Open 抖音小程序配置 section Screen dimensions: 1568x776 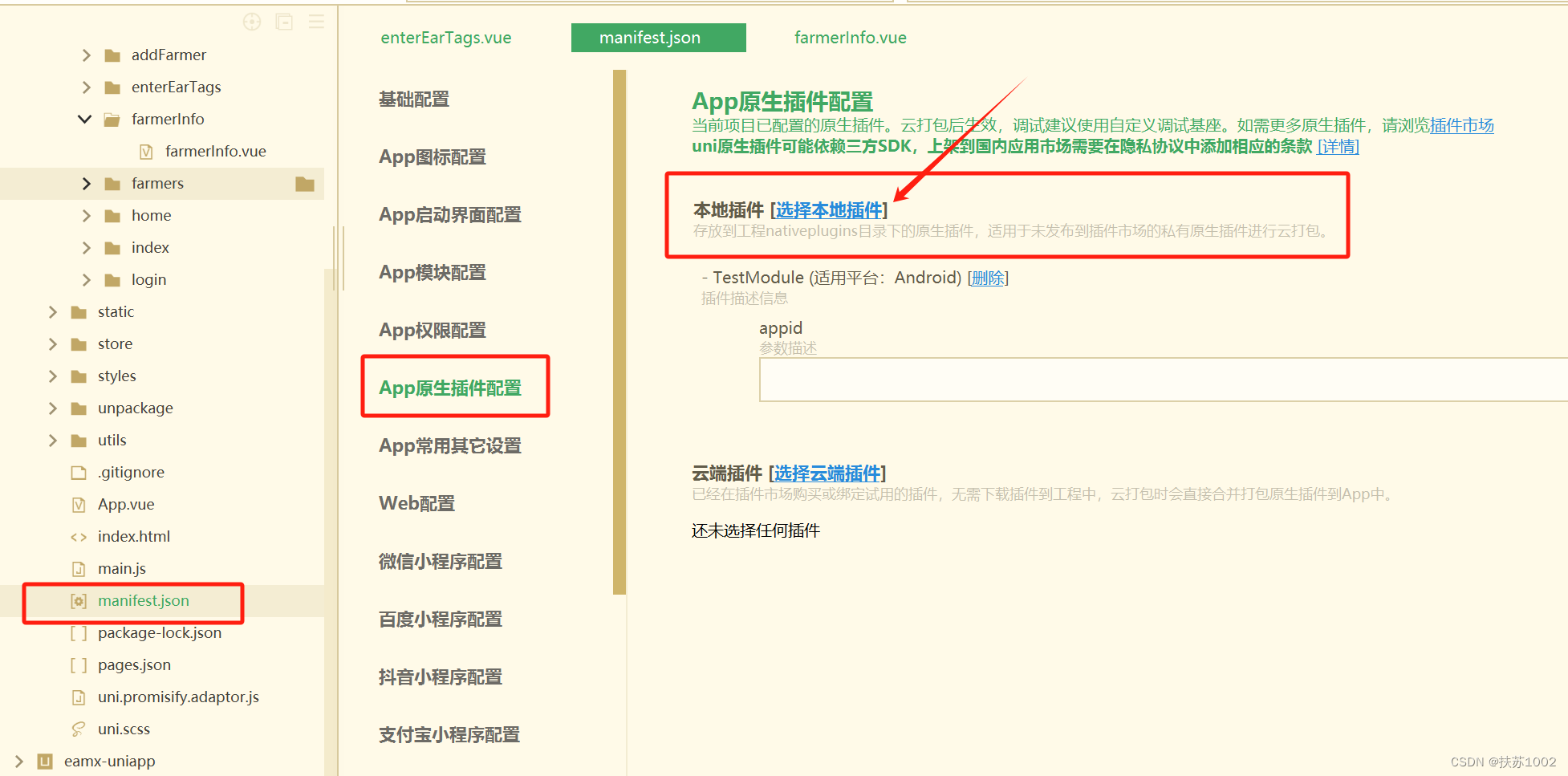pos(441,677)
